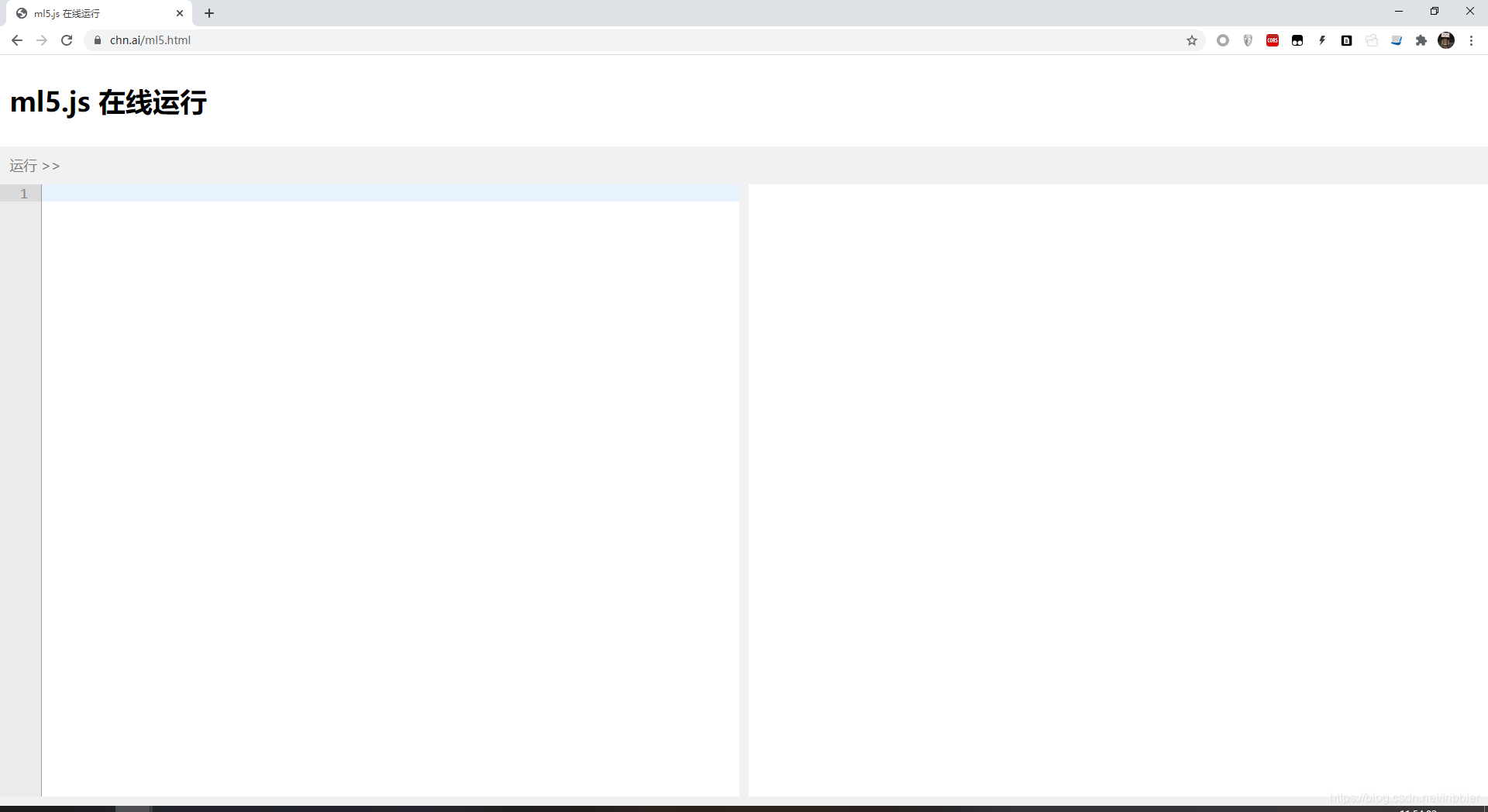The image size is (1488, 812).
Task: Open the Chrome extensions puzzle icon
Action: [1421, 40]
